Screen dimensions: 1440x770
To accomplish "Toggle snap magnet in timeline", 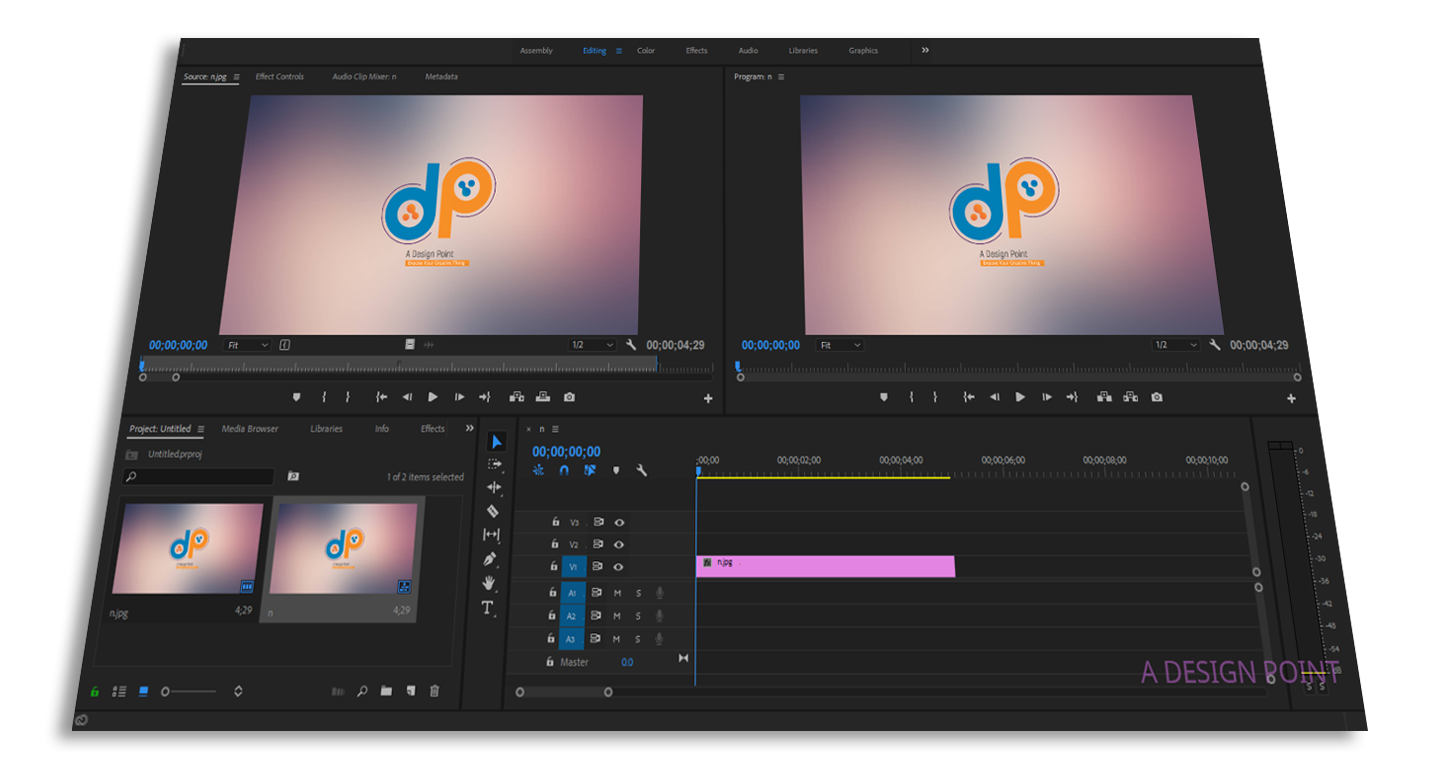I will [564, 470].
